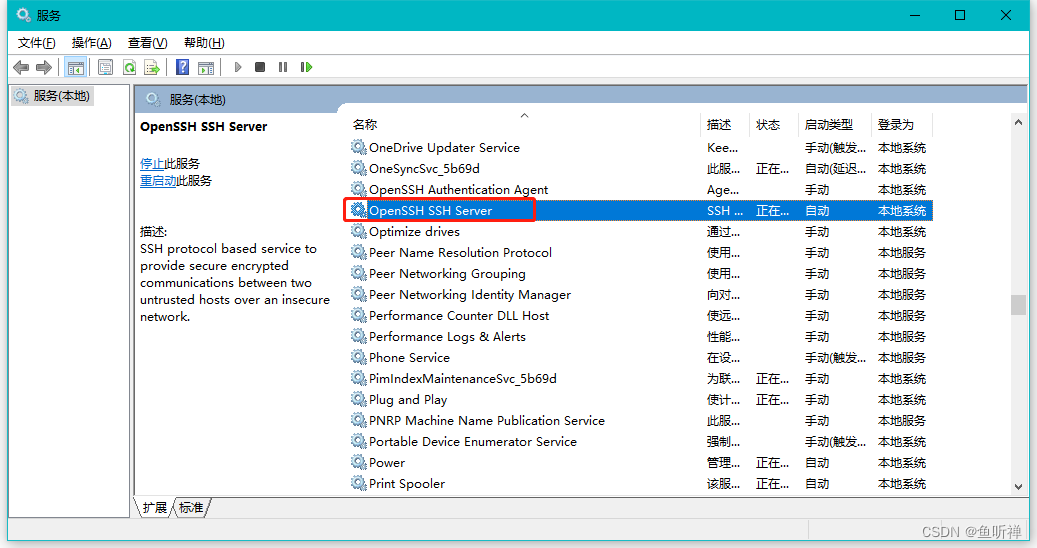
Task: Sort by the 描述 column header
Action: point(719,124)
